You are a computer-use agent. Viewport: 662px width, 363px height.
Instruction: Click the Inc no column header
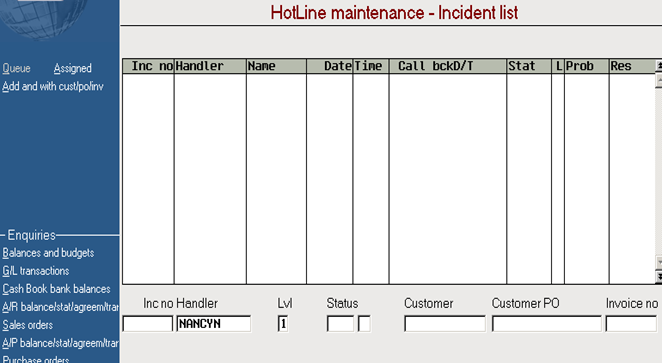click(x=148, y=66)
